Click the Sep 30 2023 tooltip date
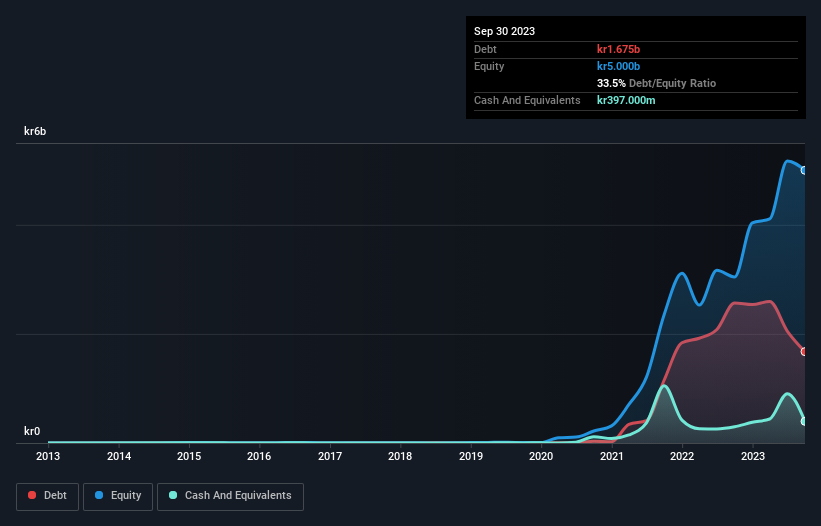 click(504, 31)
